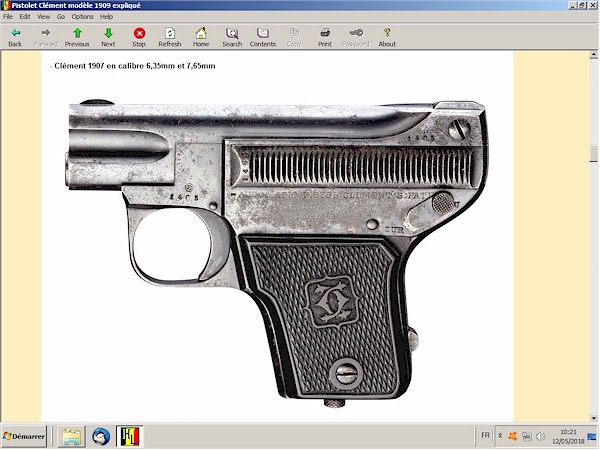Go to the Next page
Screen dimensions: 600x450
click(x=108, y=38)
